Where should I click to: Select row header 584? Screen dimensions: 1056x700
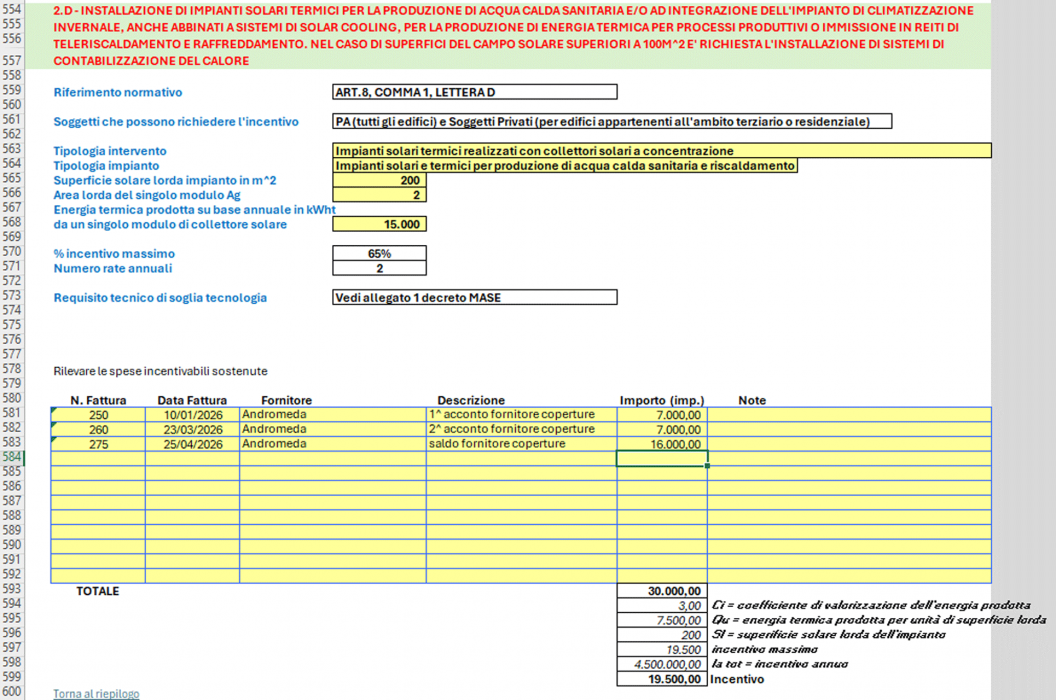point(12,458)
